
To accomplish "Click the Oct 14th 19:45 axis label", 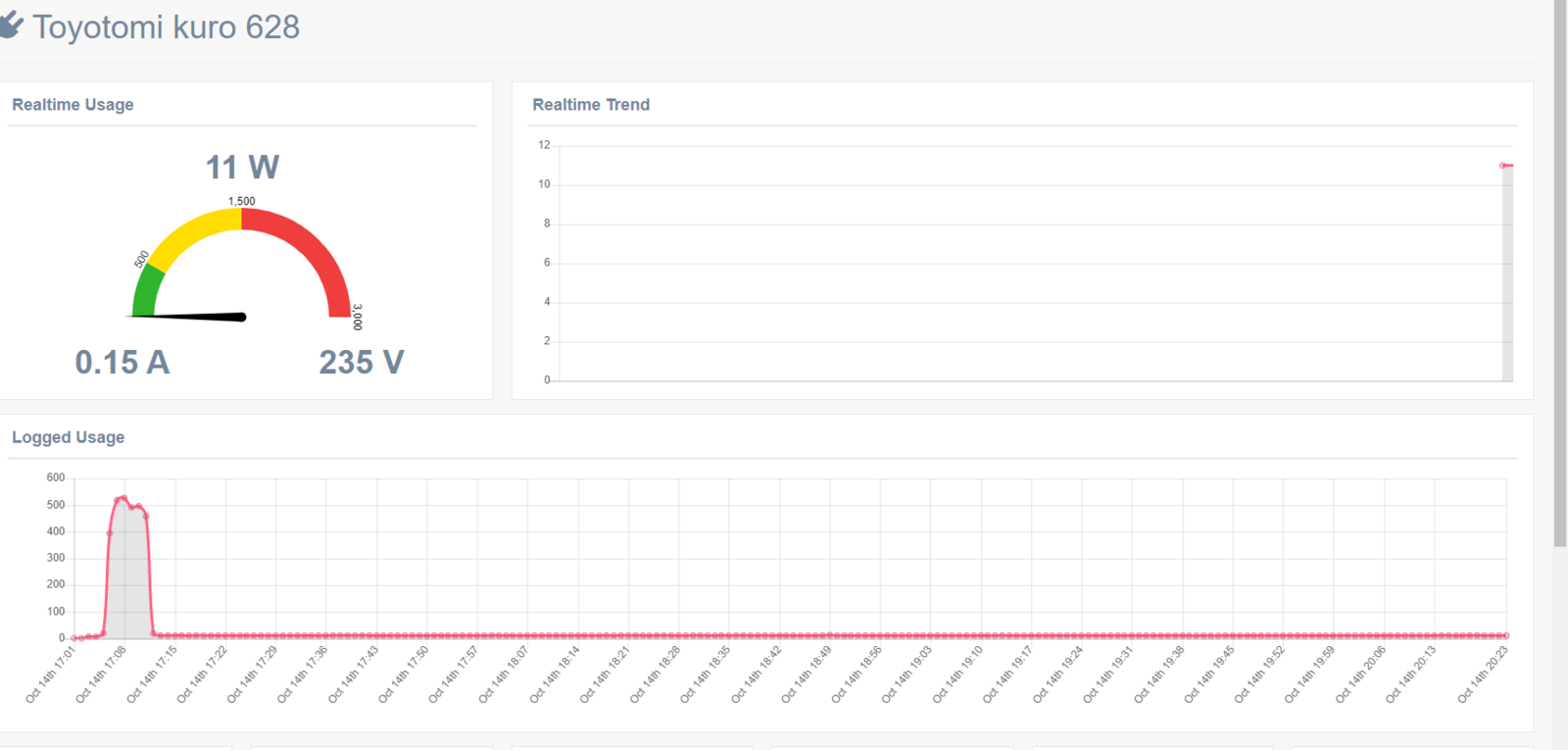I will (1209, 675).
